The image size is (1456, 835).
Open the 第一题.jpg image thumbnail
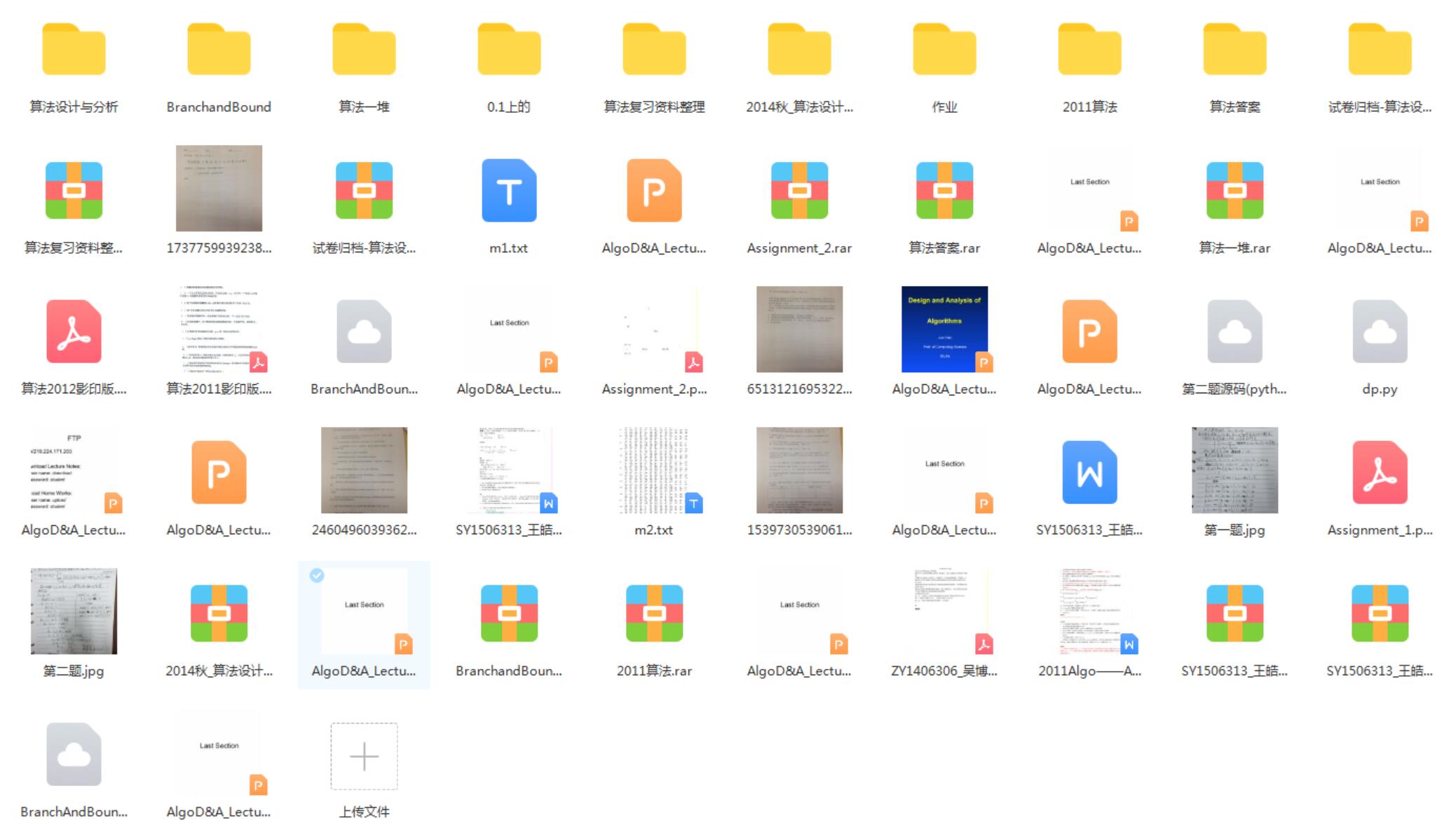1234,471
